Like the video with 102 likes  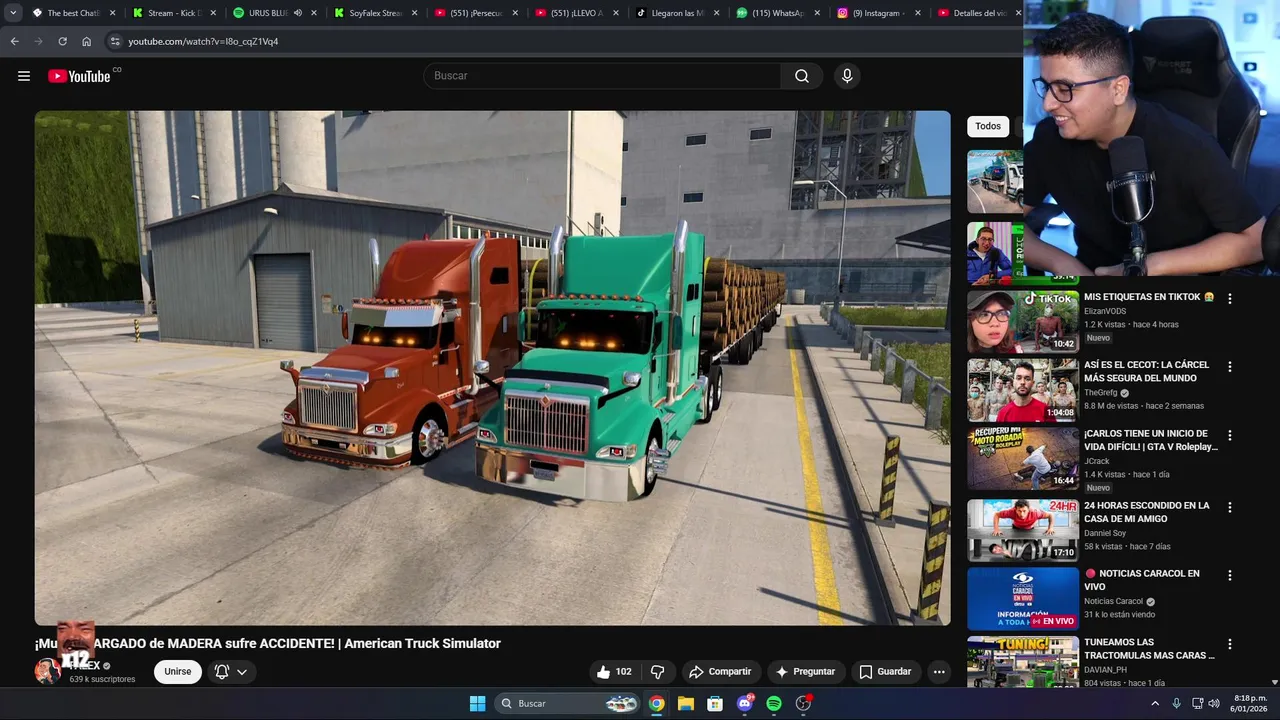point(614,672)
